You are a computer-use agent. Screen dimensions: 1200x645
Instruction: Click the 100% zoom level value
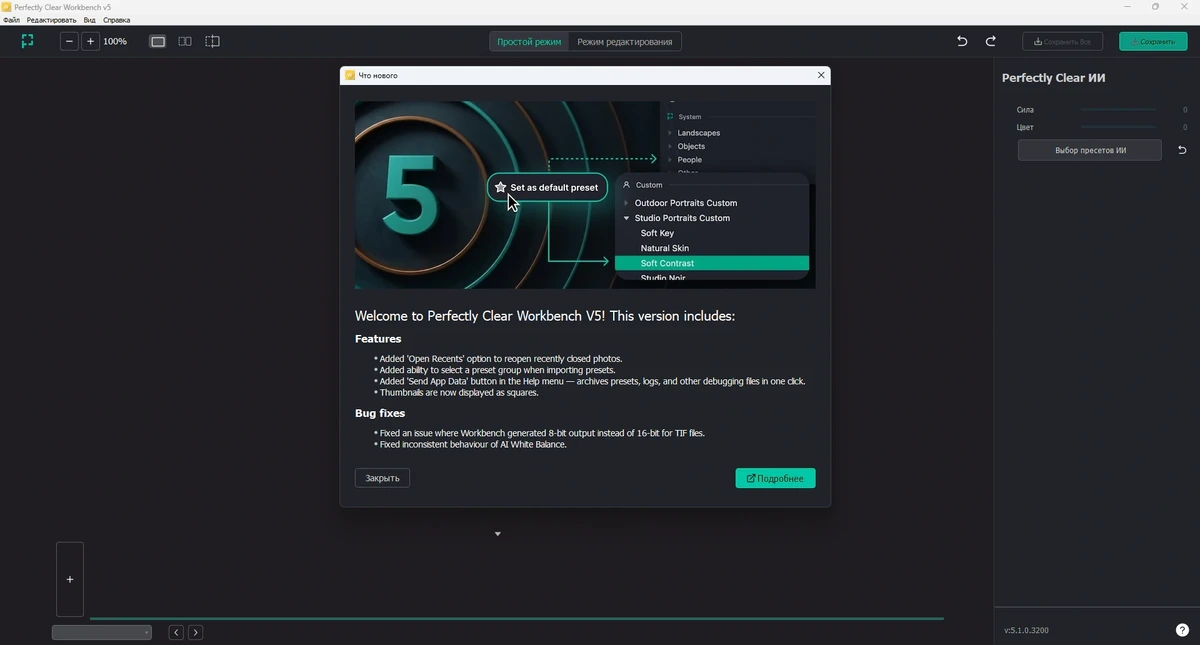click(115, 41)
